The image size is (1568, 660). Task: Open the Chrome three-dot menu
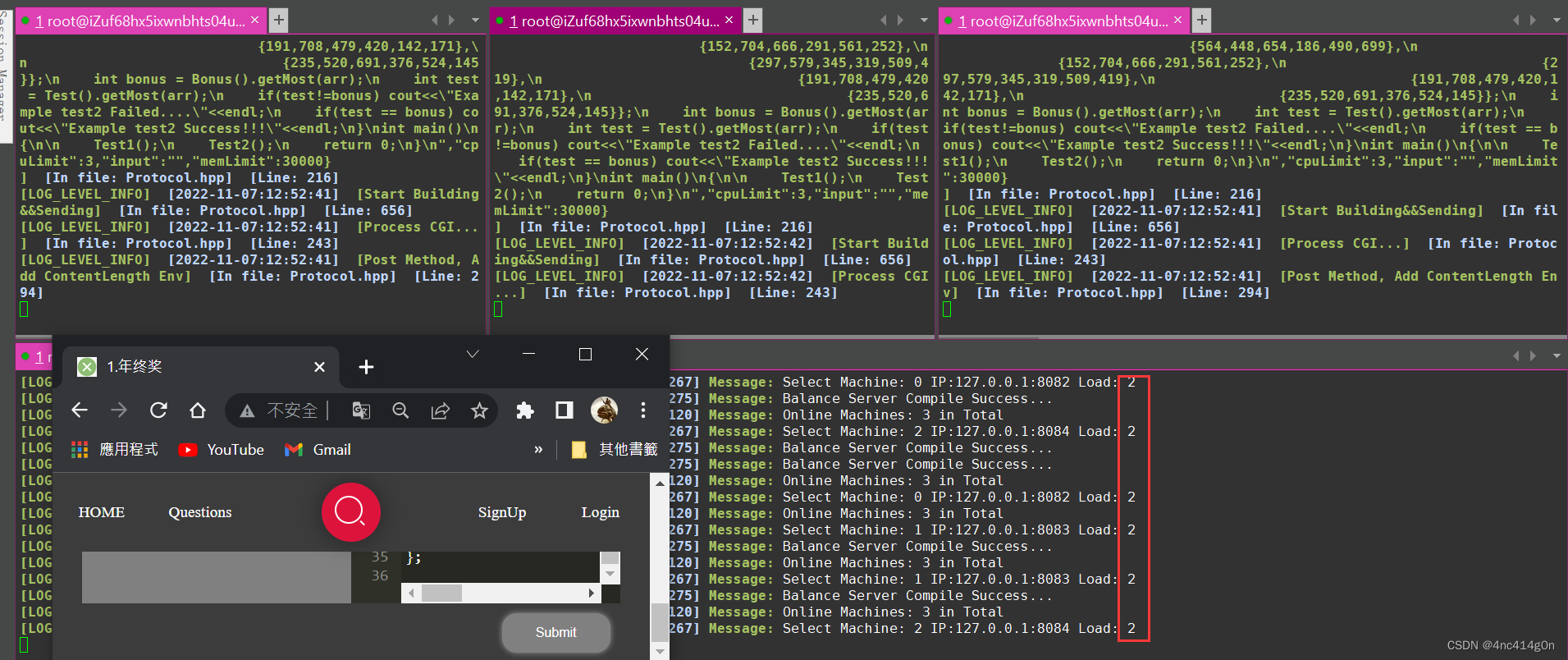point(643,410)
